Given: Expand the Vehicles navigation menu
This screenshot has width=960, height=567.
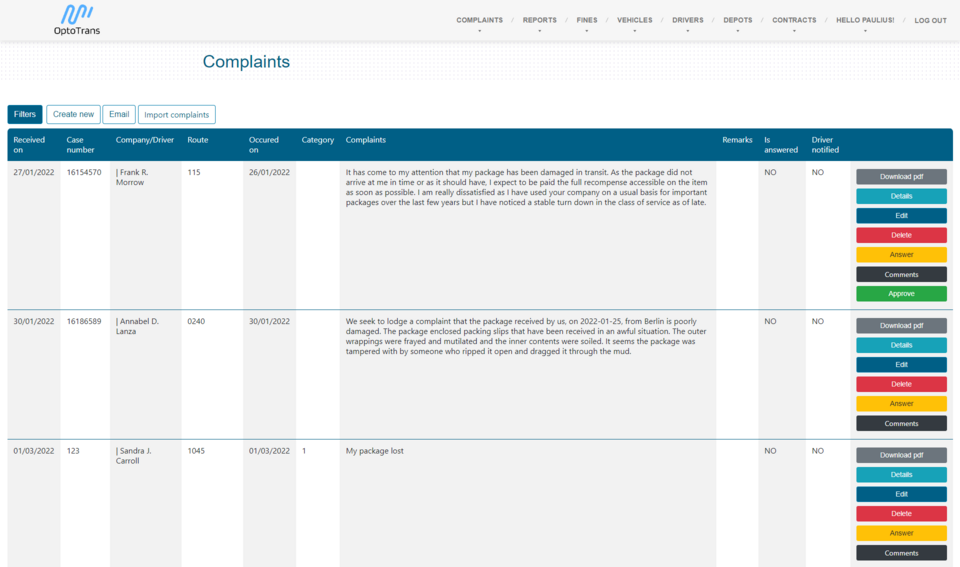Looking at the screenshot, I should (634, 20).
